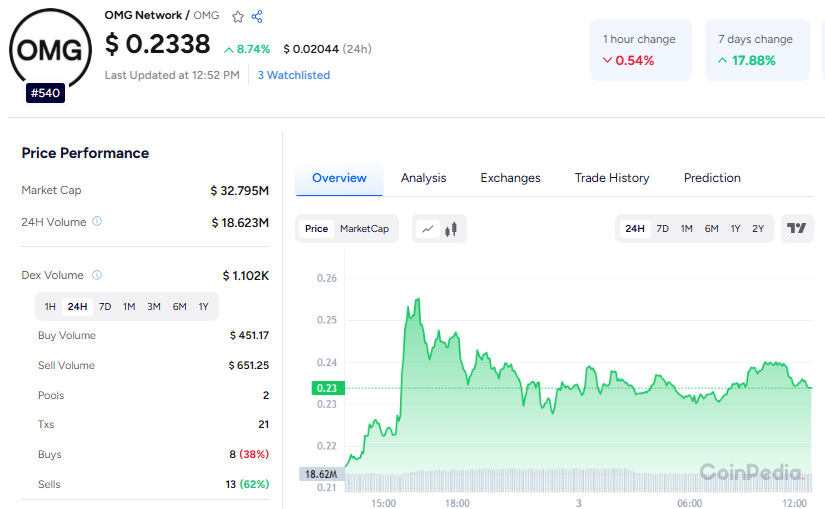Select 1Y Dex Volume period
This screenshot has height=509, width=825.
pyautogui.click(x=204, y=306)
